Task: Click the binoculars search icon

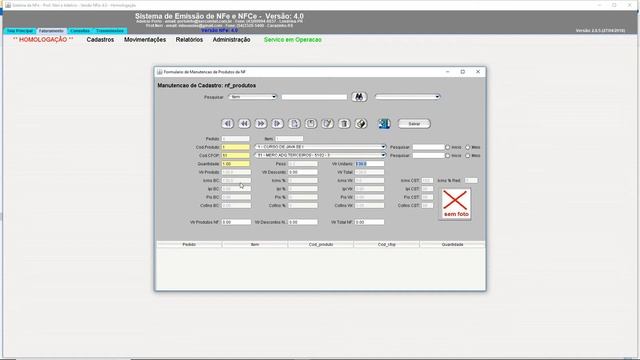Action: (x=359, y=97)
